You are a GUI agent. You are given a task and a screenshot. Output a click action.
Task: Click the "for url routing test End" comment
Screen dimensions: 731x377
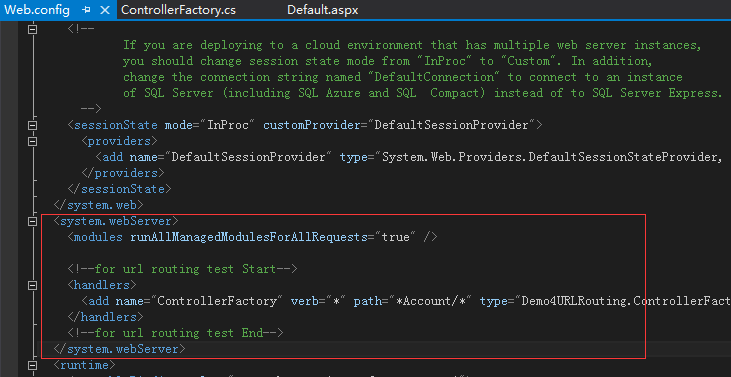pos(175,333)
